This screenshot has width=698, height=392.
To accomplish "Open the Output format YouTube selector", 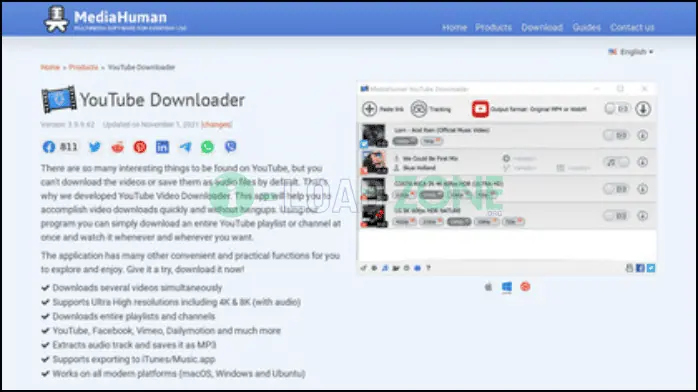I will (480, 109).
